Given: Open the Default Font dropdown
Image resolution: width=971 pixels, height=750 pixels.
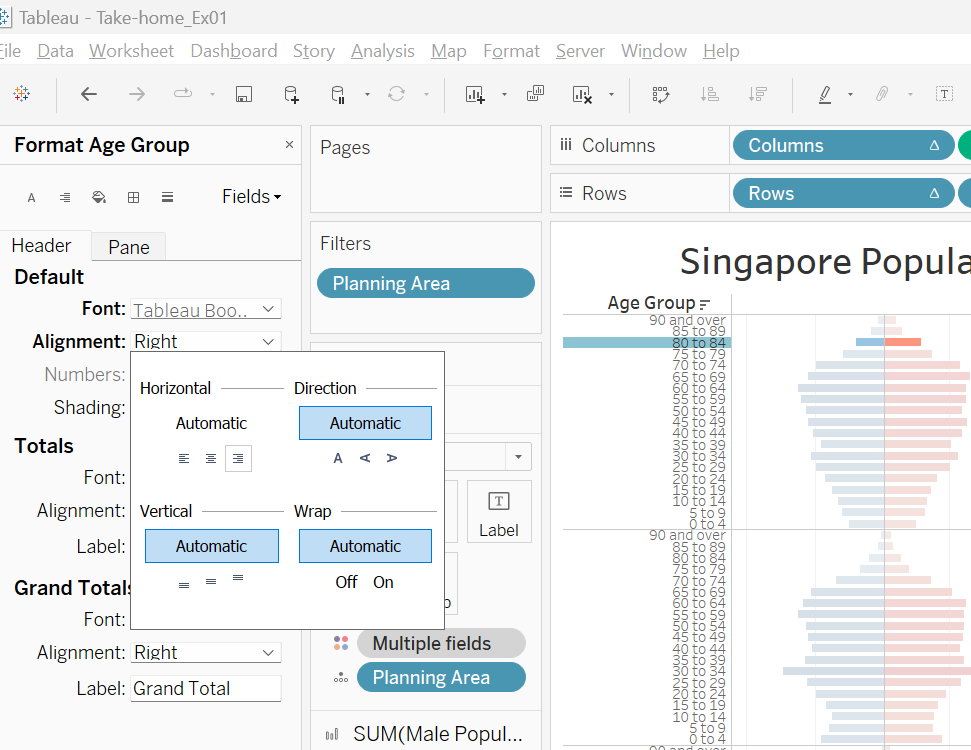Looking at the screenshot, I should (x=206, y=310).
